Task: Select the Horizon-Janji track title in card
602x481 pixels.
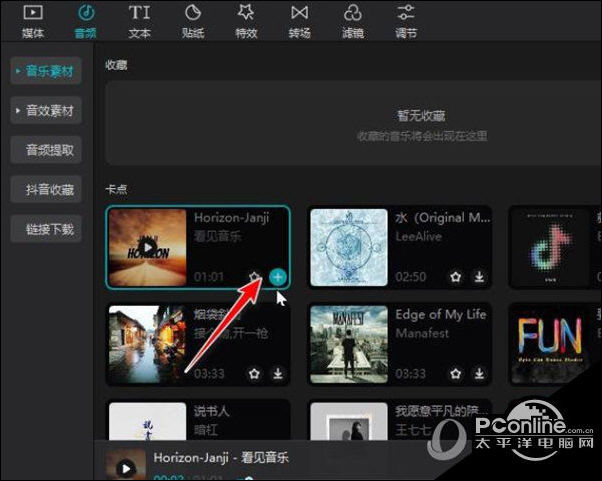Action: [x=232, y=218]
